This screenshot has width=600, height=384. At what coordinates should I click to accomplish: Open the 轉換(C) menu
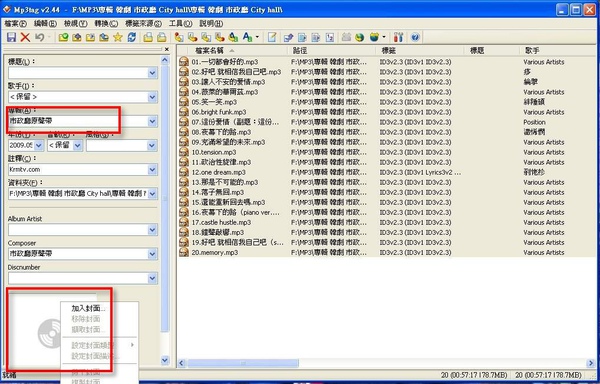[x=106, y=24]
